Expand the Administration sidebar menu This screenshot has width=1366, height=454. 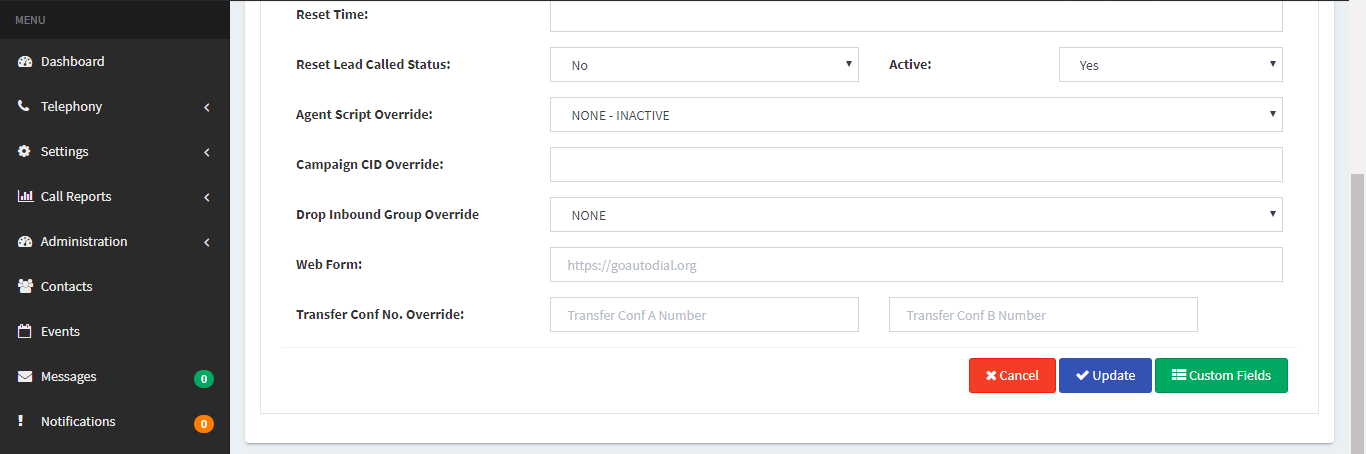pos(115,242)
